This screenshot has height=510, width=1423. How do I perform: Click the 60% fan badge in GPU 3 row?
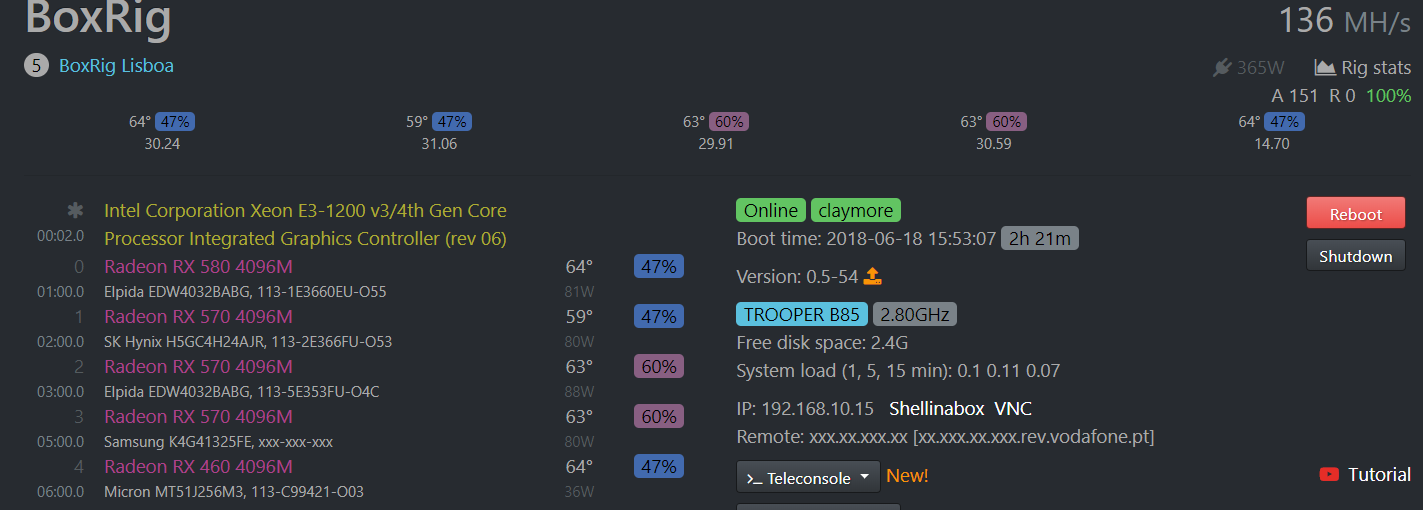tap(659, 417)
